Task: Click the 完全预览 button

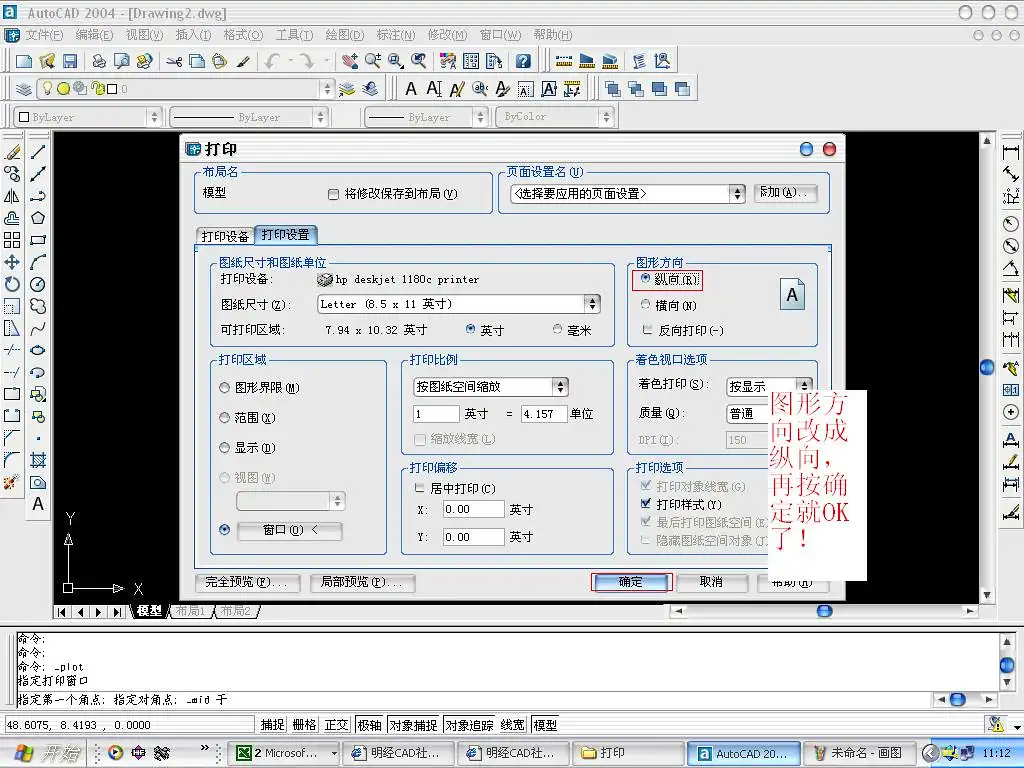Action: [247, 583]
